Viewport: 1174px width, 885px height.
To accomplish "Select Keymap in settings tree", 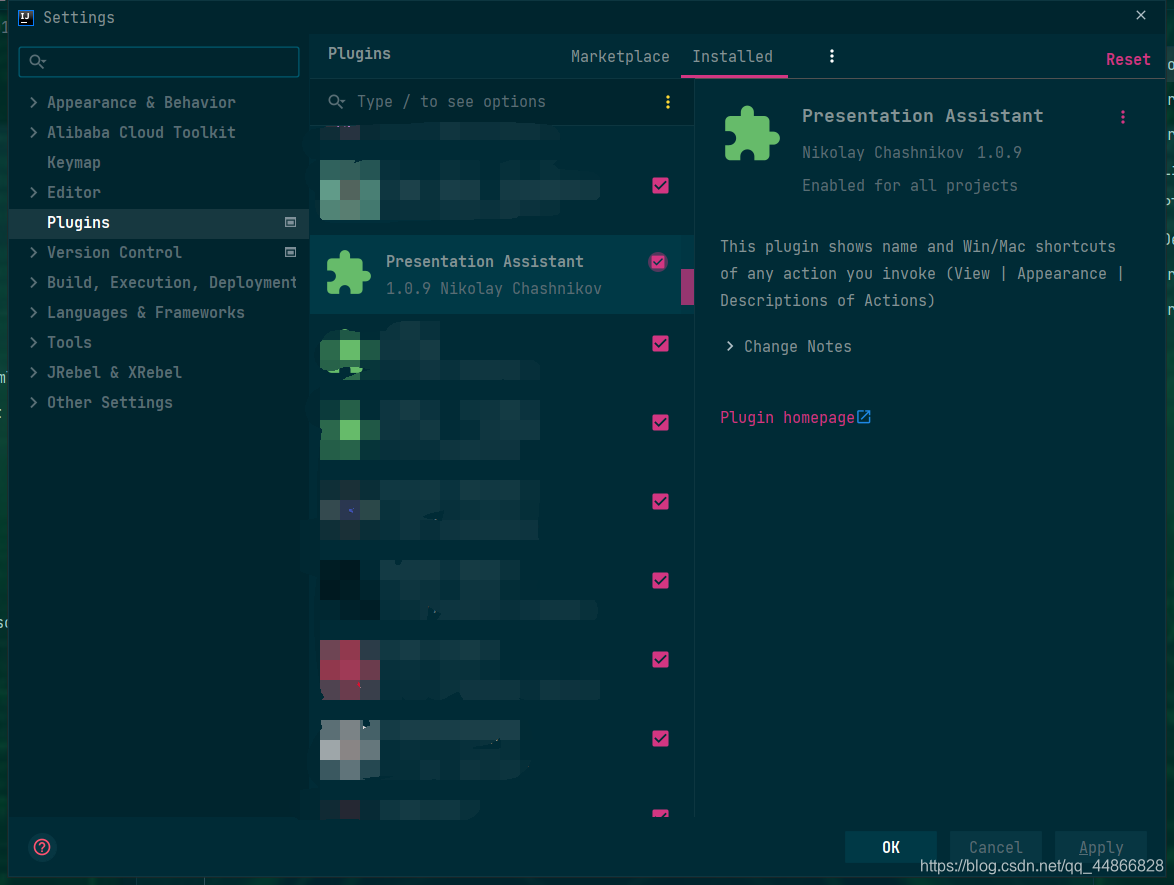I will (x=73, y=162).
